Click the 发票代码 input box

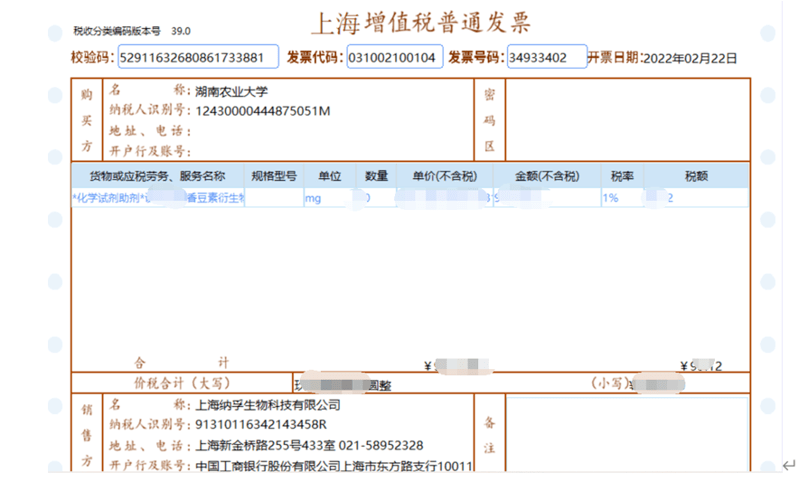click(394, 57)
